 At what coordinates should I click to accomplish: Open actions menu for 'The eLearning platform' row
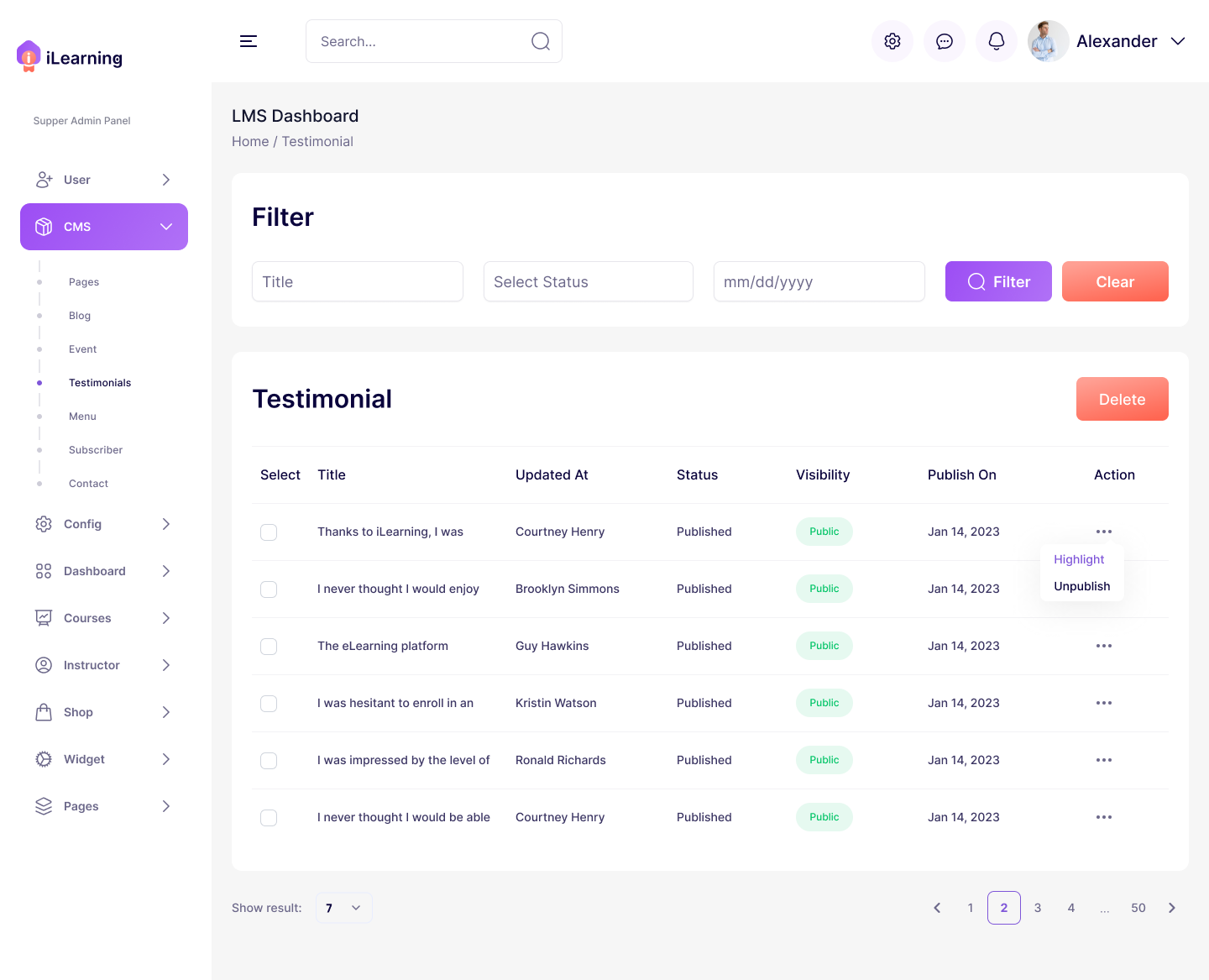point(1104,646)
